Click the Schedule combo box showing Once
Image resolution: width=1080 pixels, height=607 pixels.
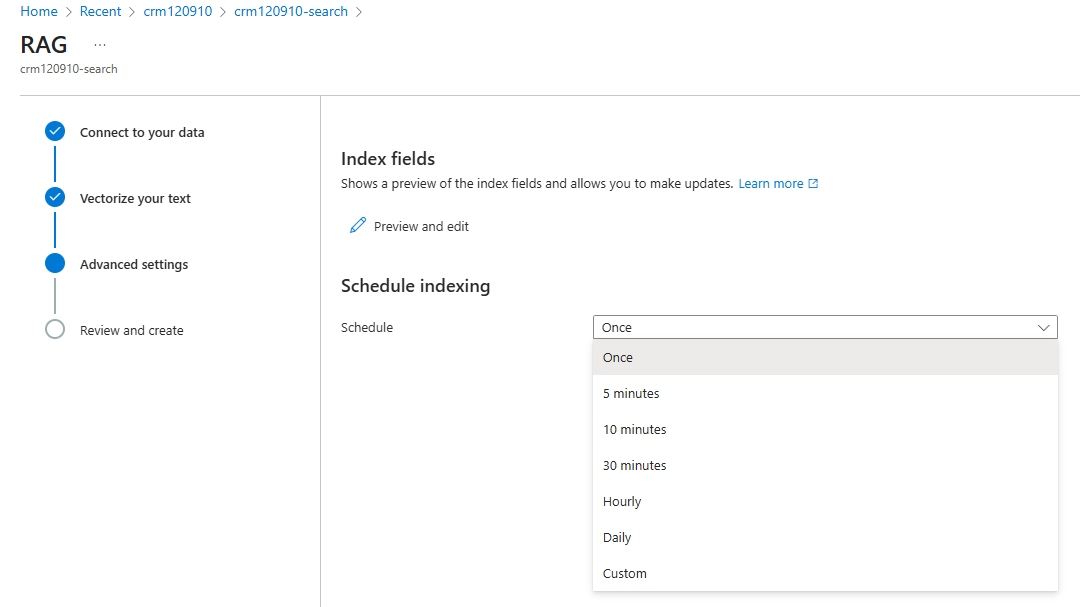coord(825,327)
